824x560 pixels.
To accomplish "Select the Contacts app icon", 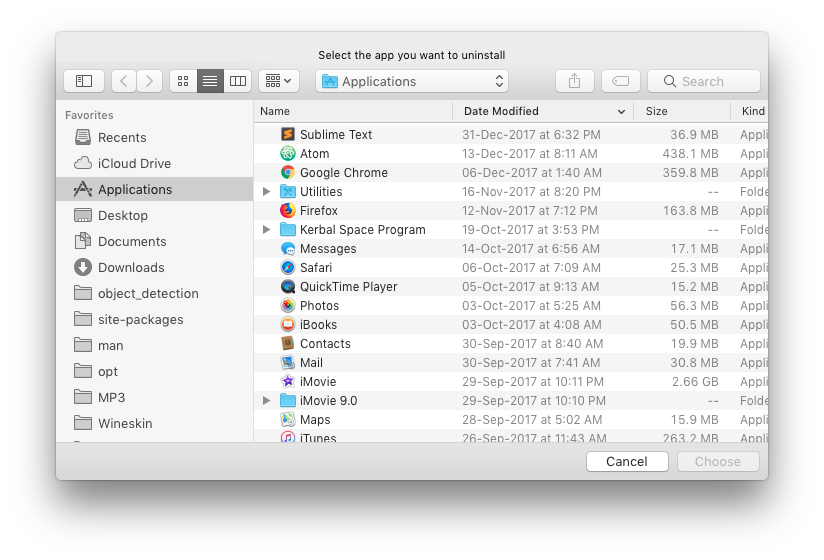I will (x=287, y=344).
